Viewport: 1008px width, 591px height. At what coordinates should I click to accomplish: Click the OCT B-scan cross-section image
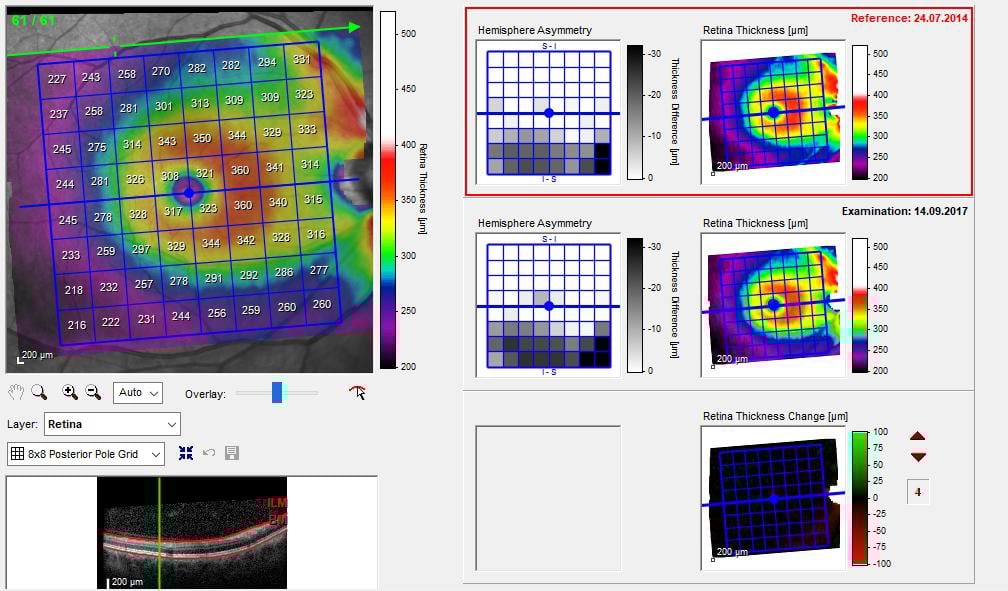[191, 532]
